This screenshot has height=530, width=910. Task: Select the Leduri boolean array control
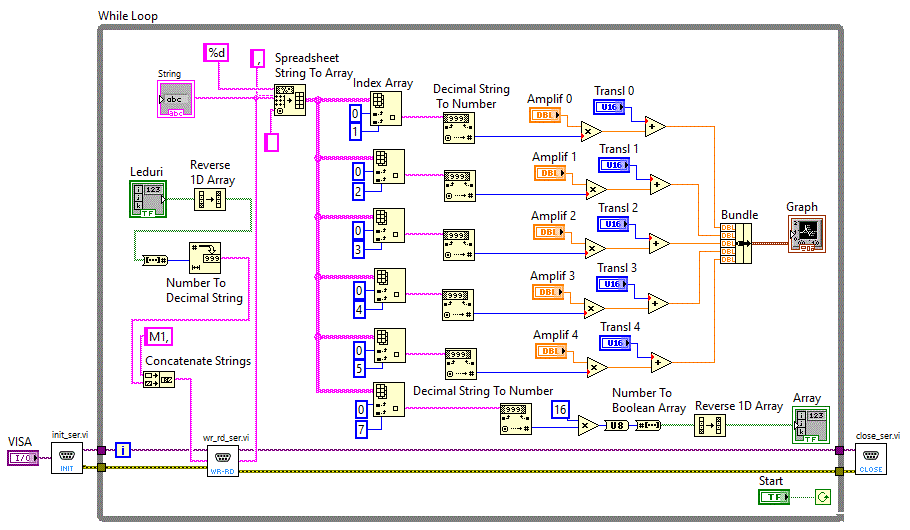(x=148, y=200)
